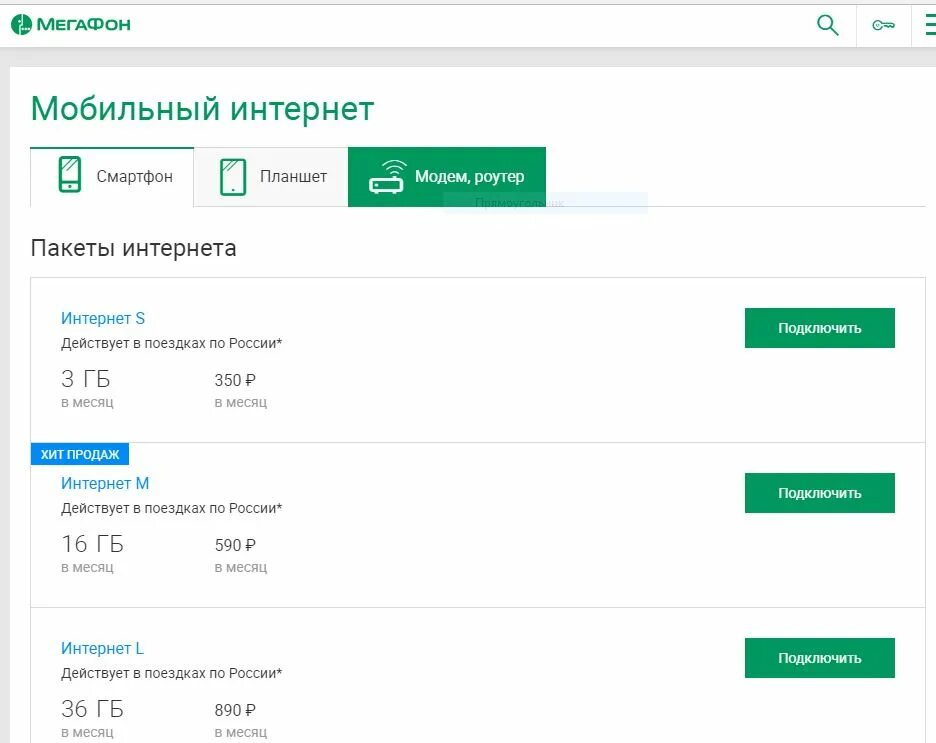This screenshot has height=743, width=936.
Task: Switch to the Смартфон tab
Action: (x=112, y=177)
